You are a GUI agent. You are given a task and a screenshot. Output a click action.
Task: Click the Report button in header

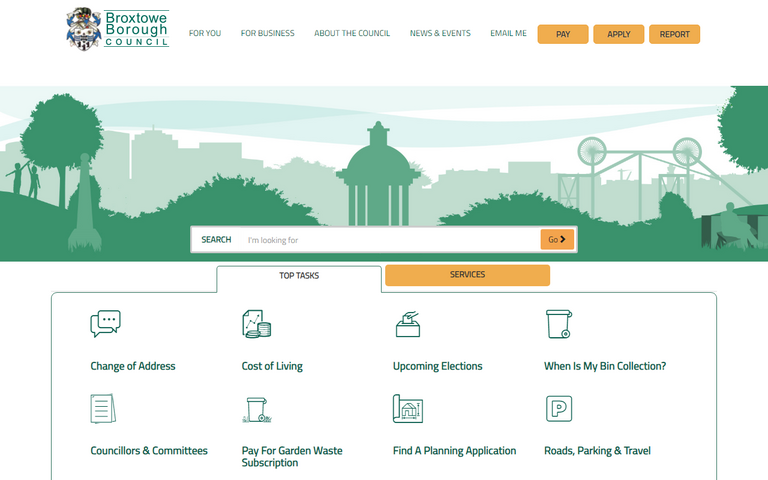[x=674, y=34]
